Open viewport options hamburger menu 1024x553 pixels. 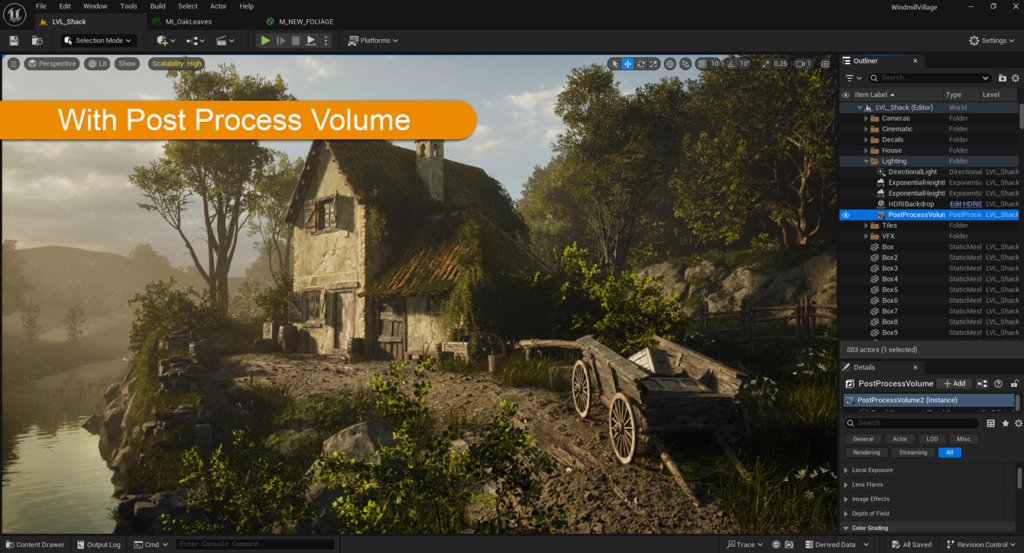[x=13, y=63]
